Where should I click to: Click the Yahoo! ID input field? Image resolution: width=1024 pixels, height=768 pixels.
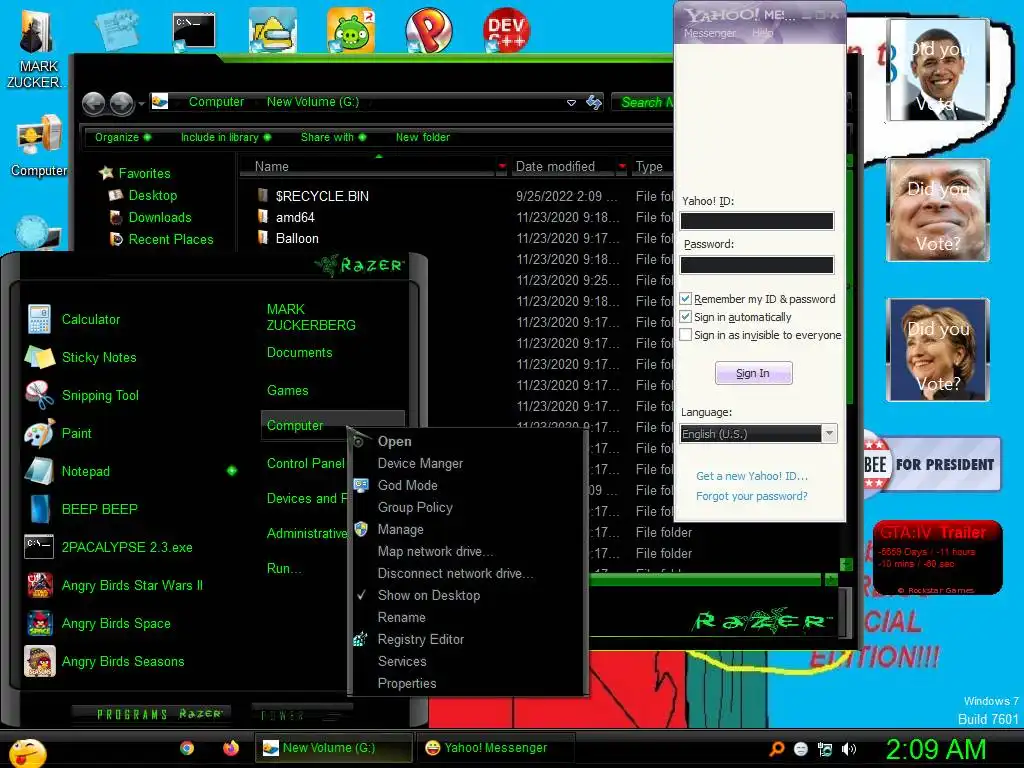(757, 221)
